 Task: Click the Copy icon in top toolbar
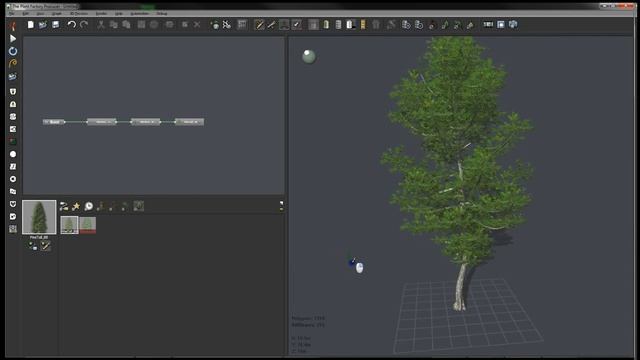pyautogui.click(x=113, y=25)
